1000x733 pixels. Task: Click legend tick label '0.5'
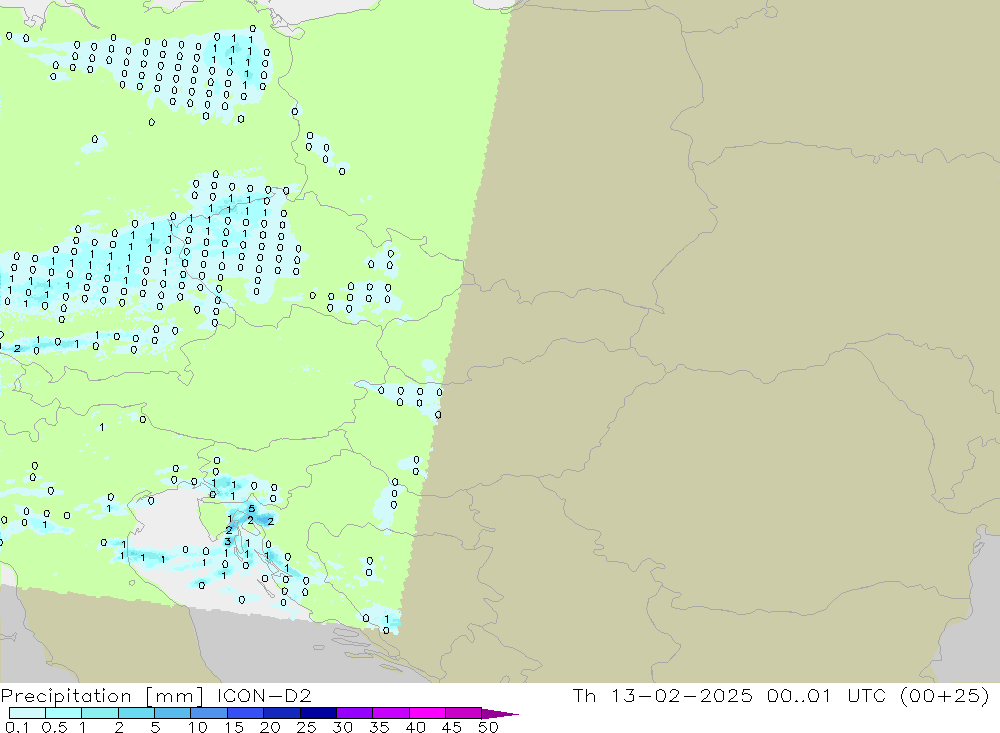54,727
